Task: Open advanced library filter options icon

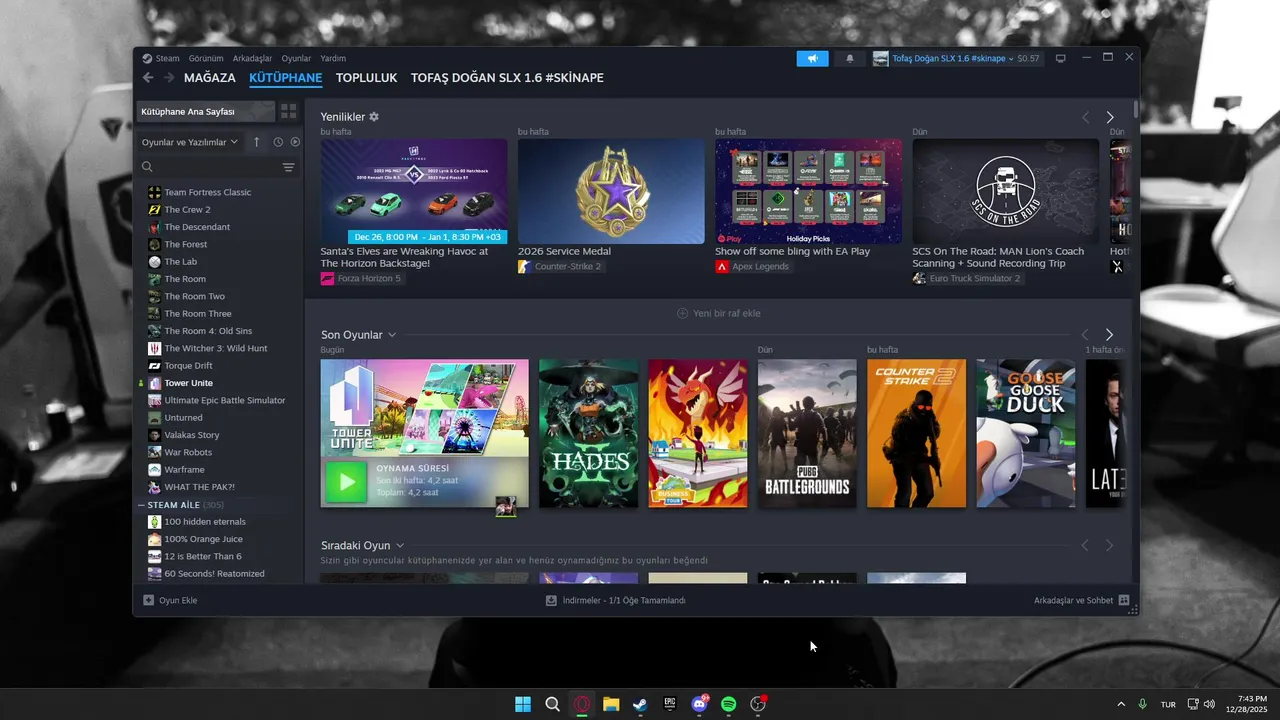Action: click(x=288, y=167)
